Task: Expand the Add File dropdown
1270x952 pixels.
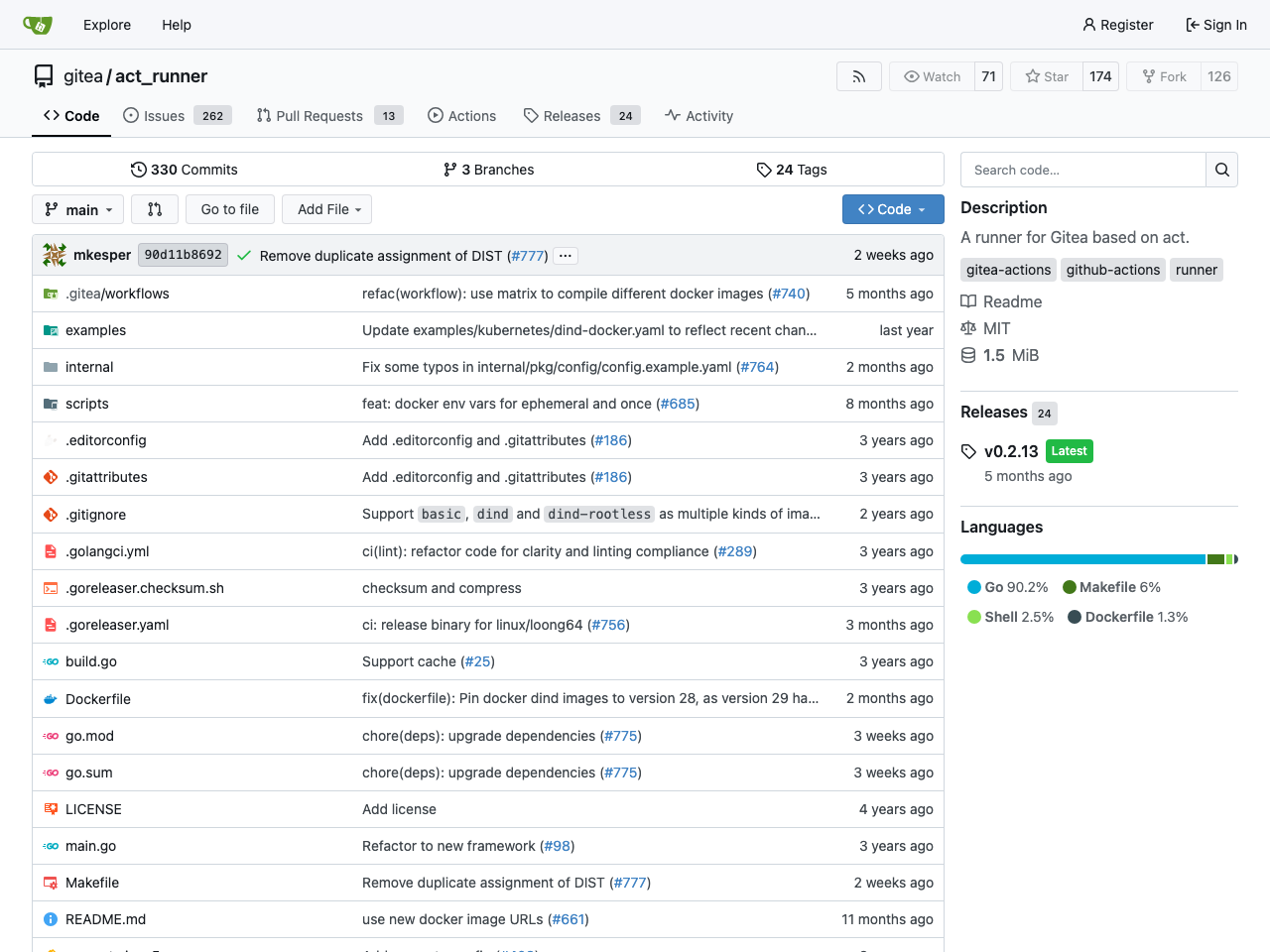Action: click(x=326, y=209)
